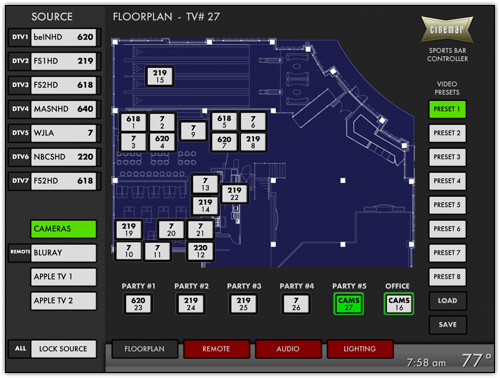Select TV 9 tile showing channel 7
This screenshot has width=500, height=378.
click(193, 131)
